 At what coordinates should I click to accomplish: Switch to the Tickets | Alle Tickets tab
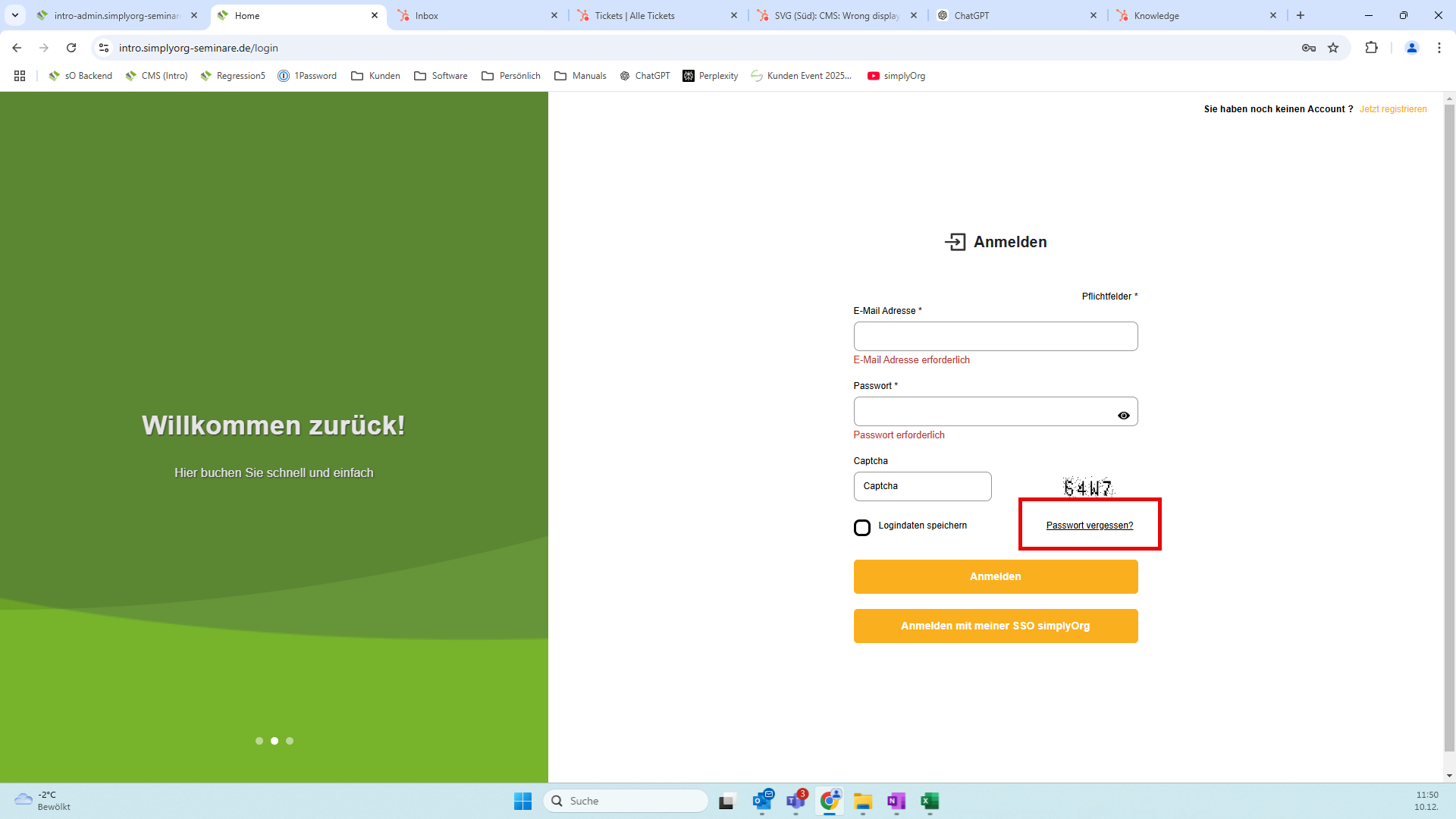point(635,15)
